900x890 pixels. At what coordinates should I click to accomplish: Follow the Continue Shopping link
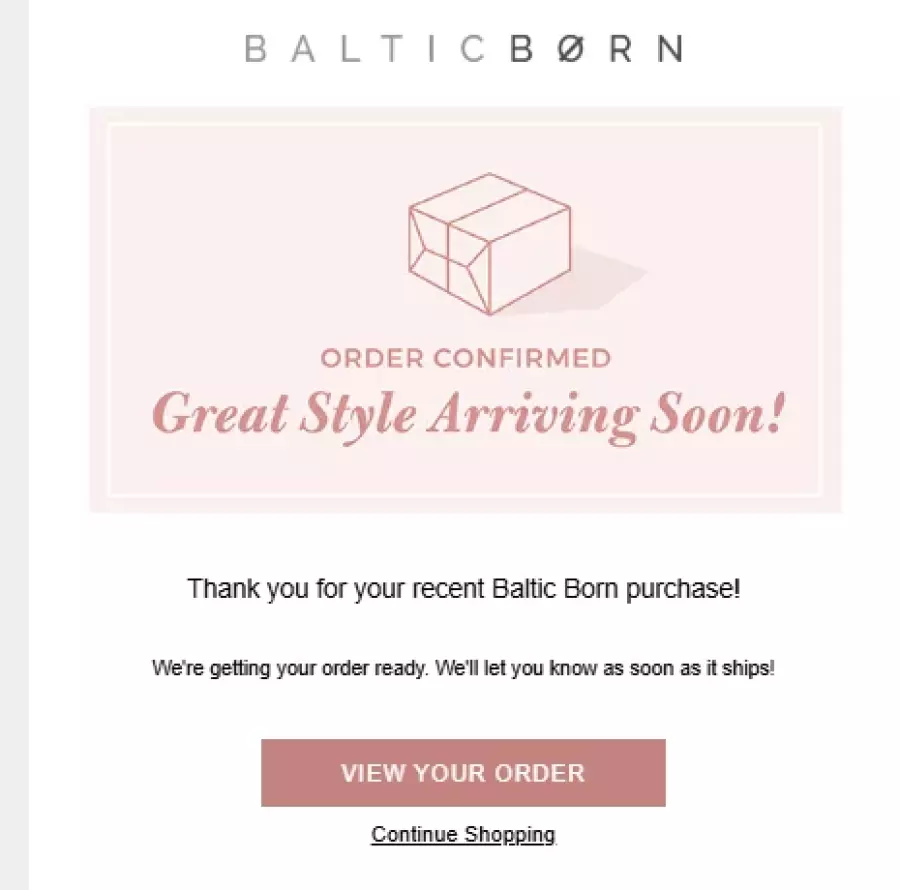pyautogui.click(x=463, y=834)
